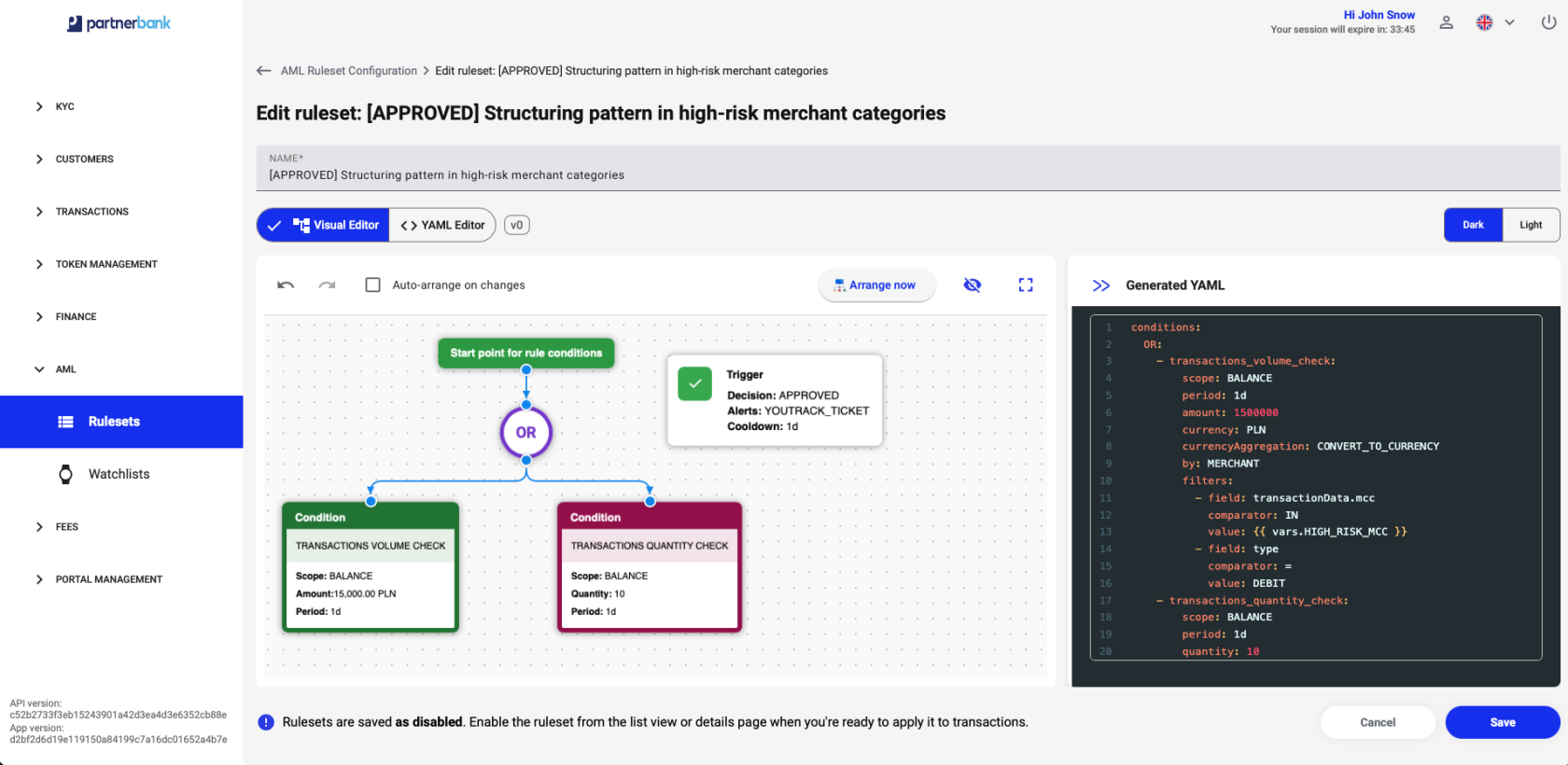This screenshot has height=765, width=1568.
Task: Click the undo arrow icon
Action: [x=286, y=285]
